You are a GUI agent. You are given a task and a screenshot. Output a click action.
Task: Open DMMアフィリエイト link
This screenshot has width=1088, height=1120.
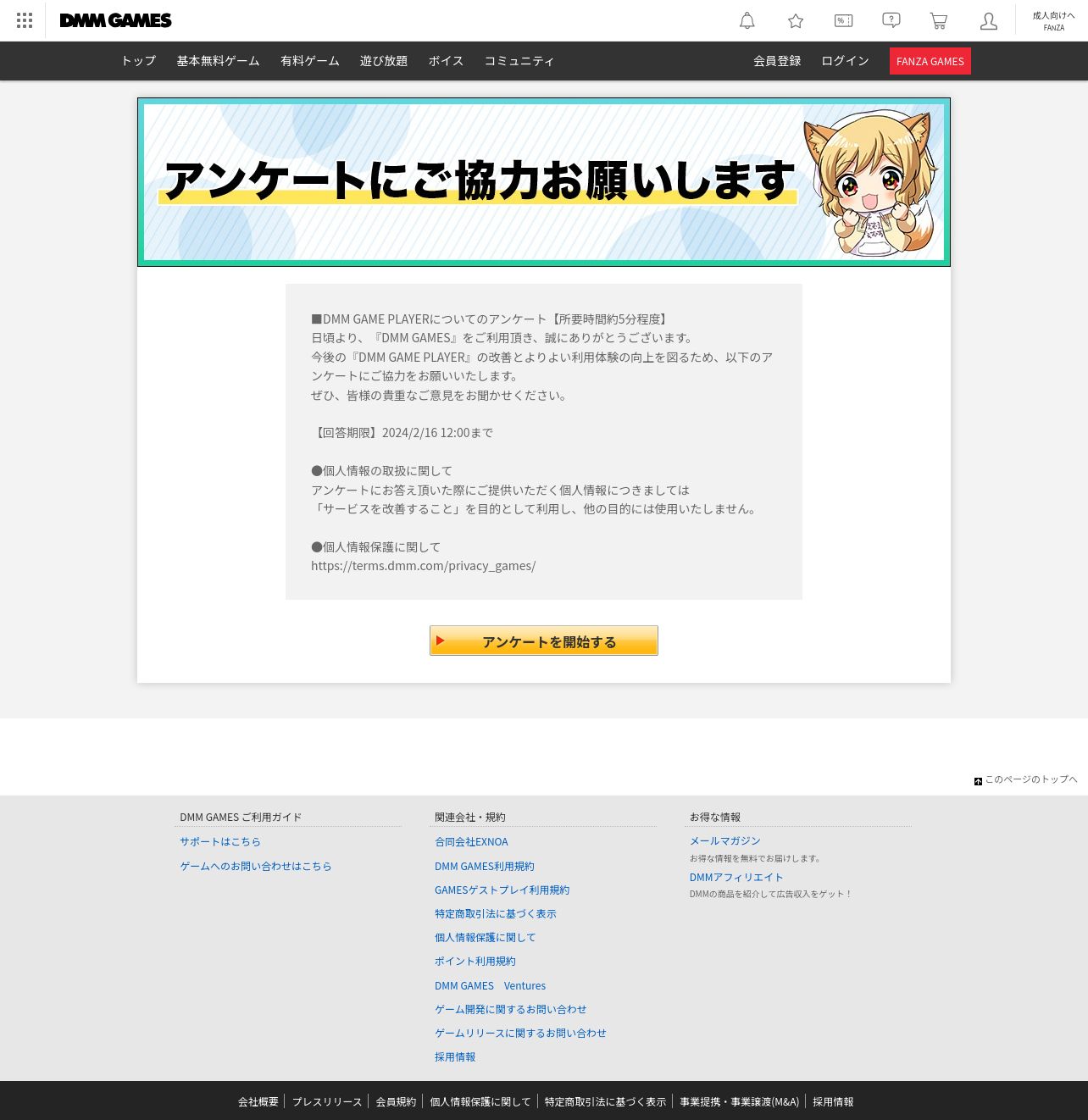click(x=736, y=878)
